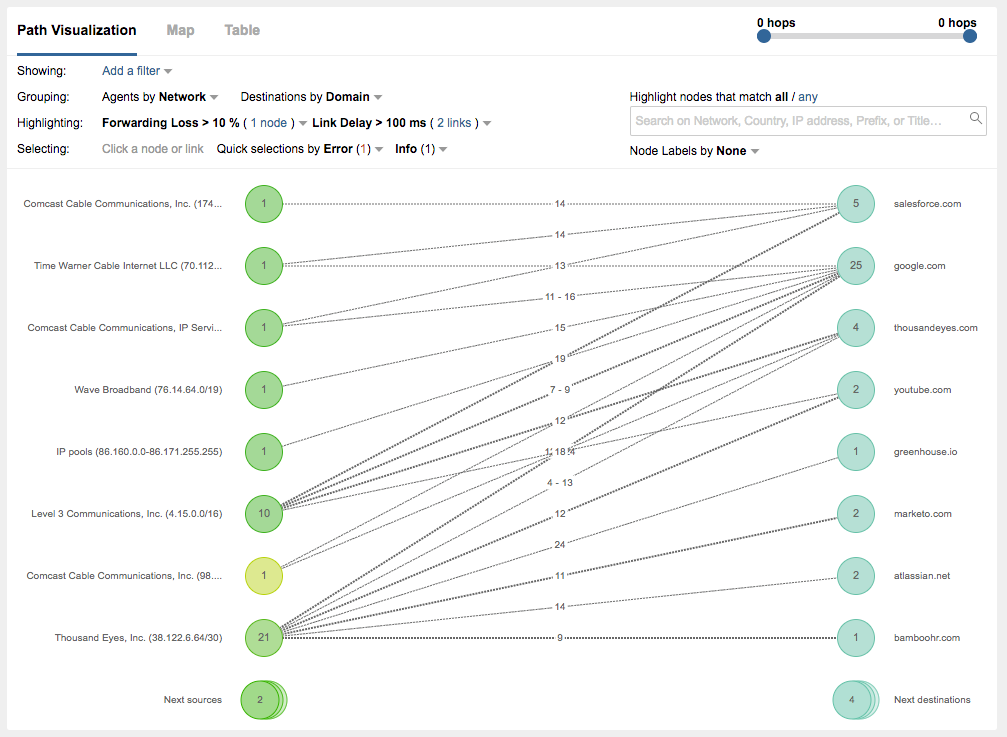This screenshot has width=1007, height=737.
Task: Click the '11 - 16' hop count link label
Action: [x=560, y=297]
